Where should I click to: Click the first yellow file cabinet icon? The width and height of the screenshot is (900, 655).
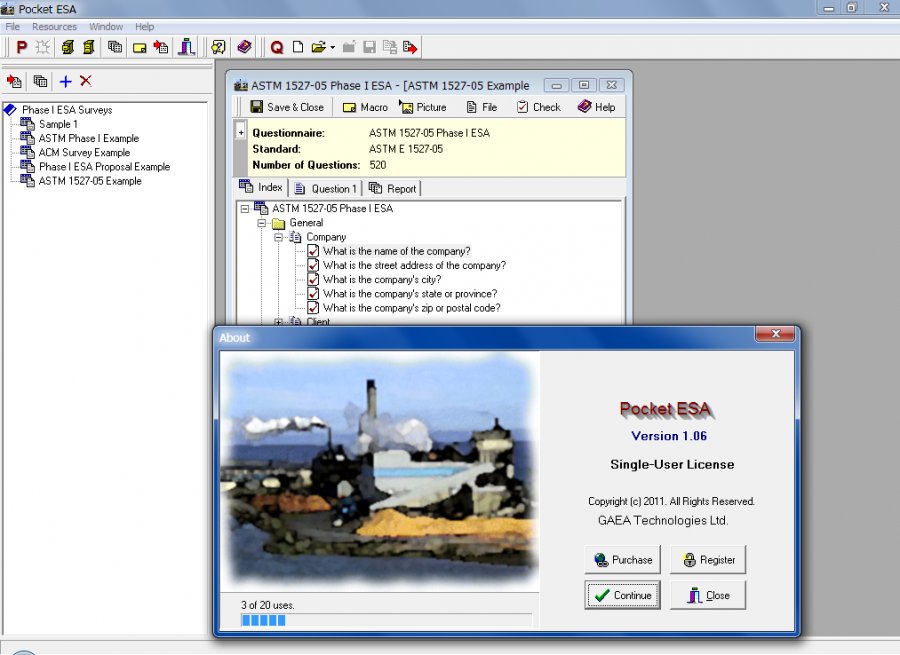coord(68,47)
